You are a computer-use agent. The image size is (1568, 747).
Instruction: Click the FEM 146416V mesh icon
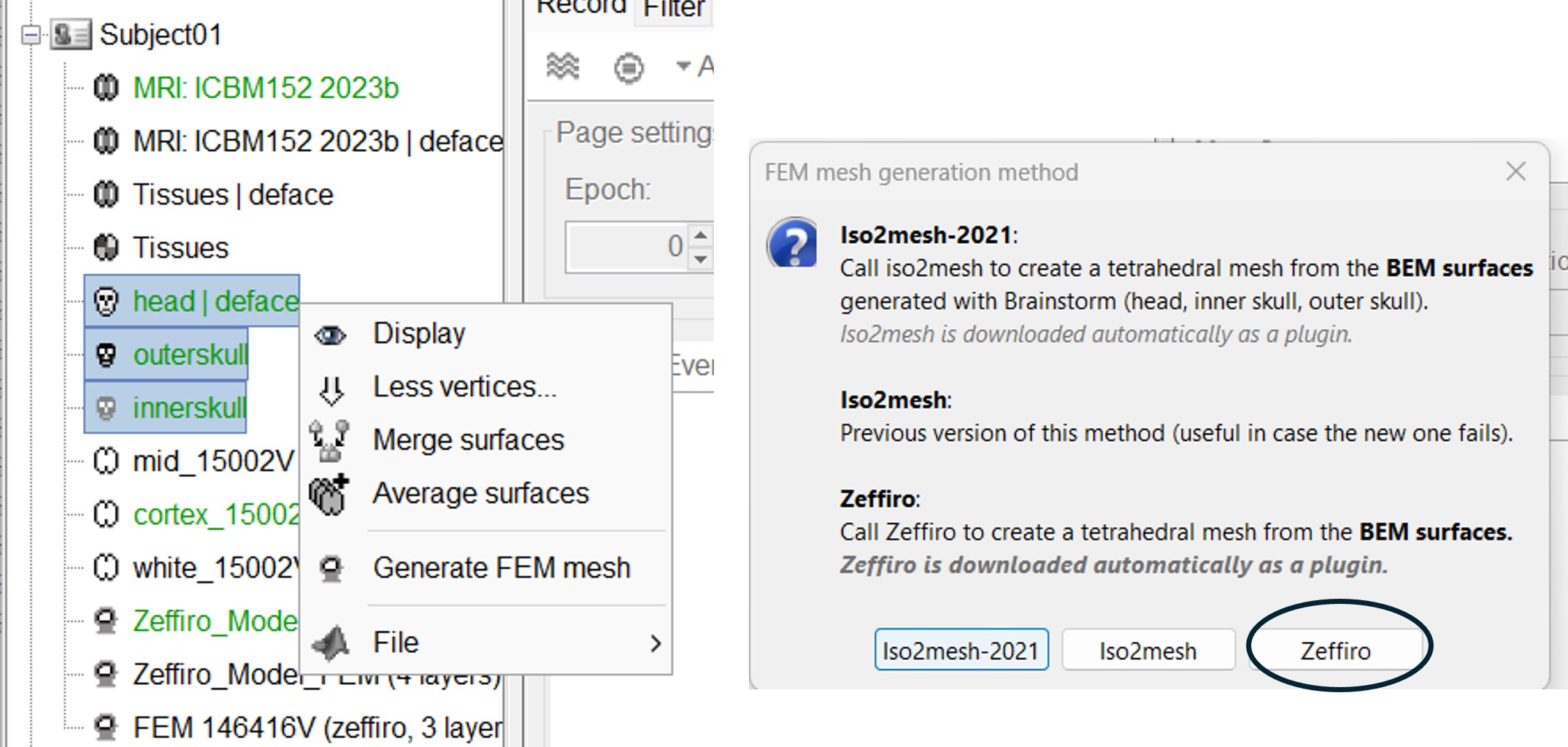106,727
